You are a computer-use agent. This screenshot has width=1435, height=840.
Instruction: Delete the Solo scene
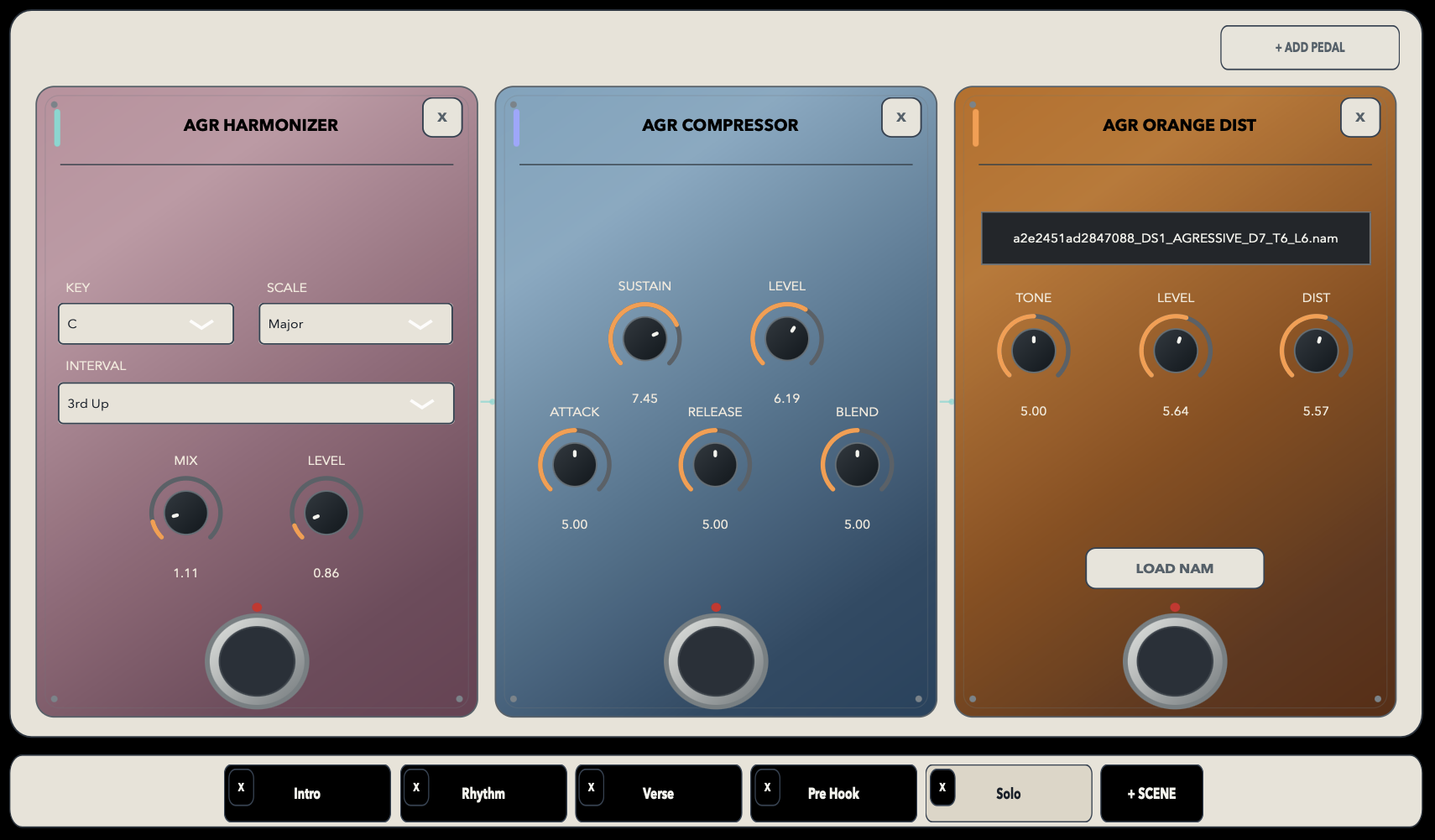(942, 788)
